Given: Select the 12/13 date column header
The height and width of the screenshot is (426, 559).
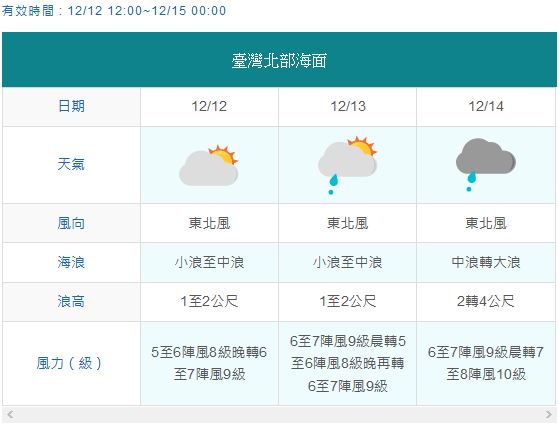Looking at the screenshot, I should [x=348, y=107].
